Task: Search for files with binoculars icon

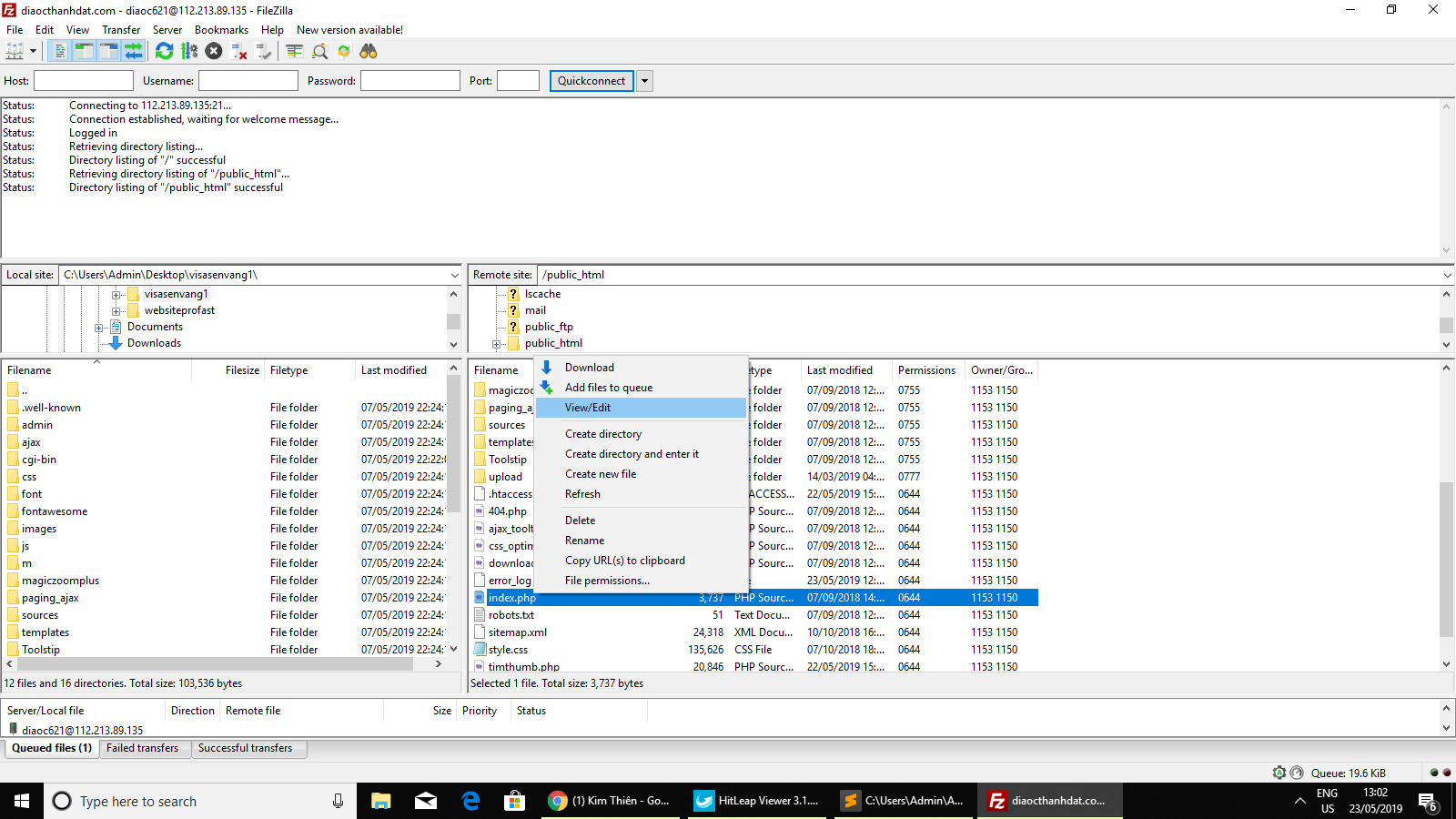Action: (x=369, y=51)
